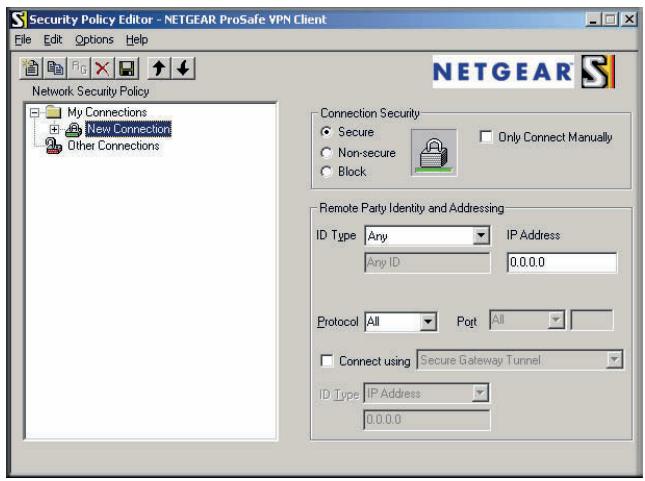This screenshot has width=645, height=481.
Task: Move connection up with up arrow
Action: tap(159, 68)
